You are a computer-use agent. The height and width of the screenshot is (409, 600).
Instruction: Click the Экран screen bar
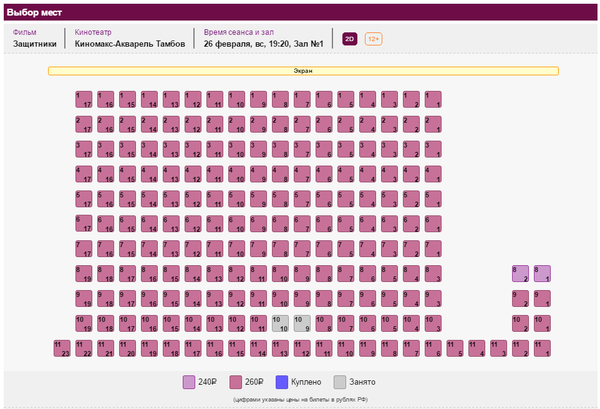[x=303, y=71]
